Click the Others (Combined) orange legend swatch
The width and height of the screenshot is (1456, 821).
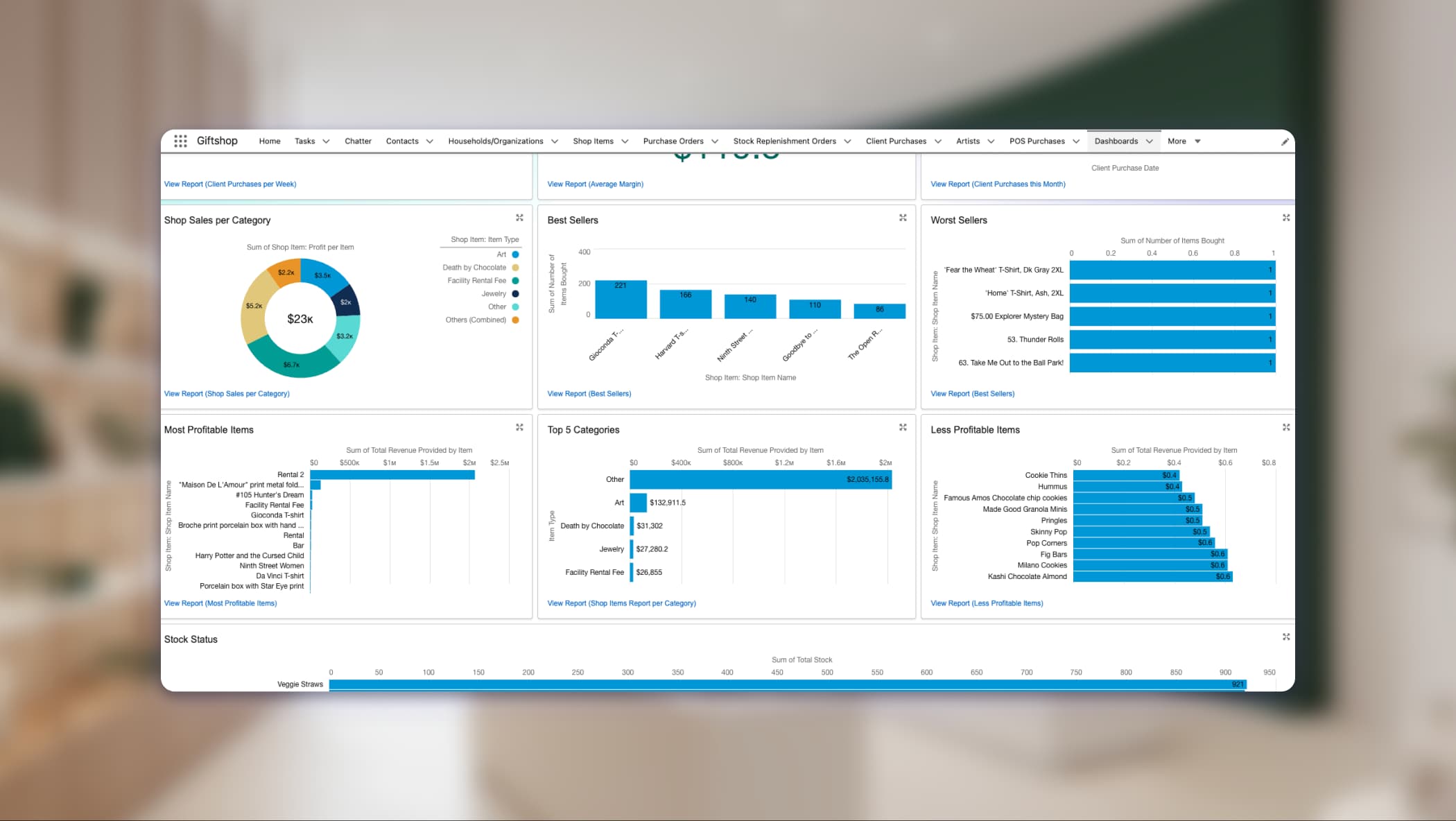514,320
